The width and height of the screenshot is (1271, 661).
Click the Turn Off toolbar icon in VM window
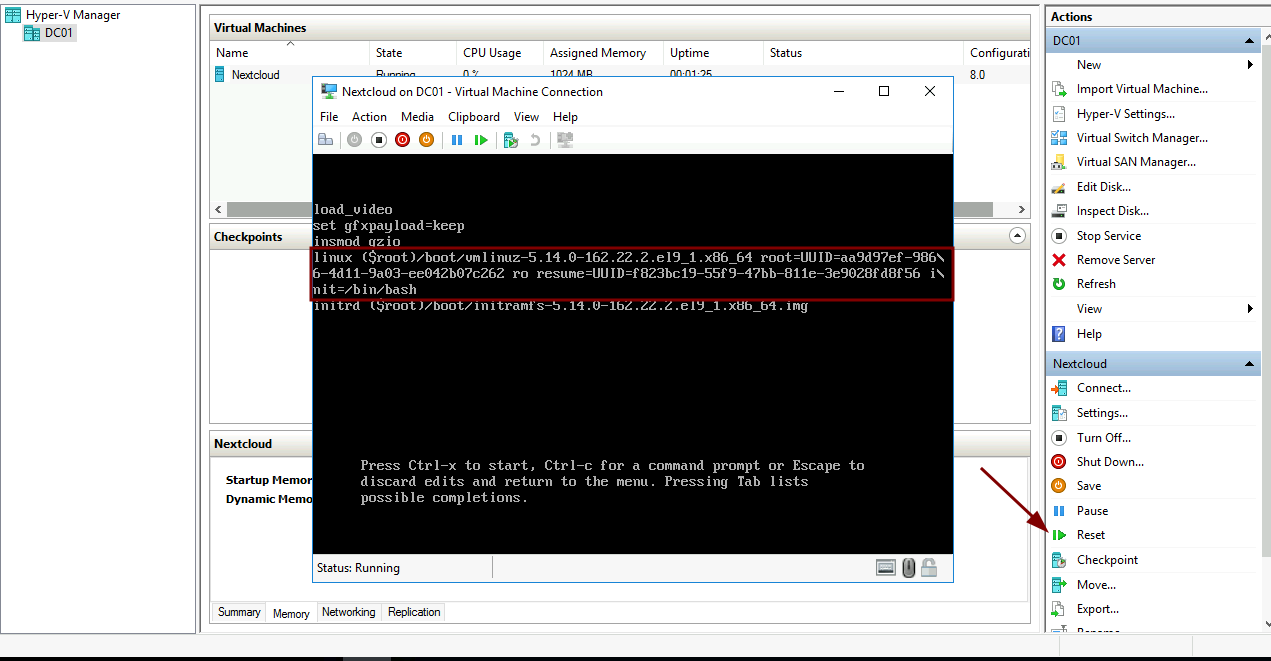pos(378,140)
